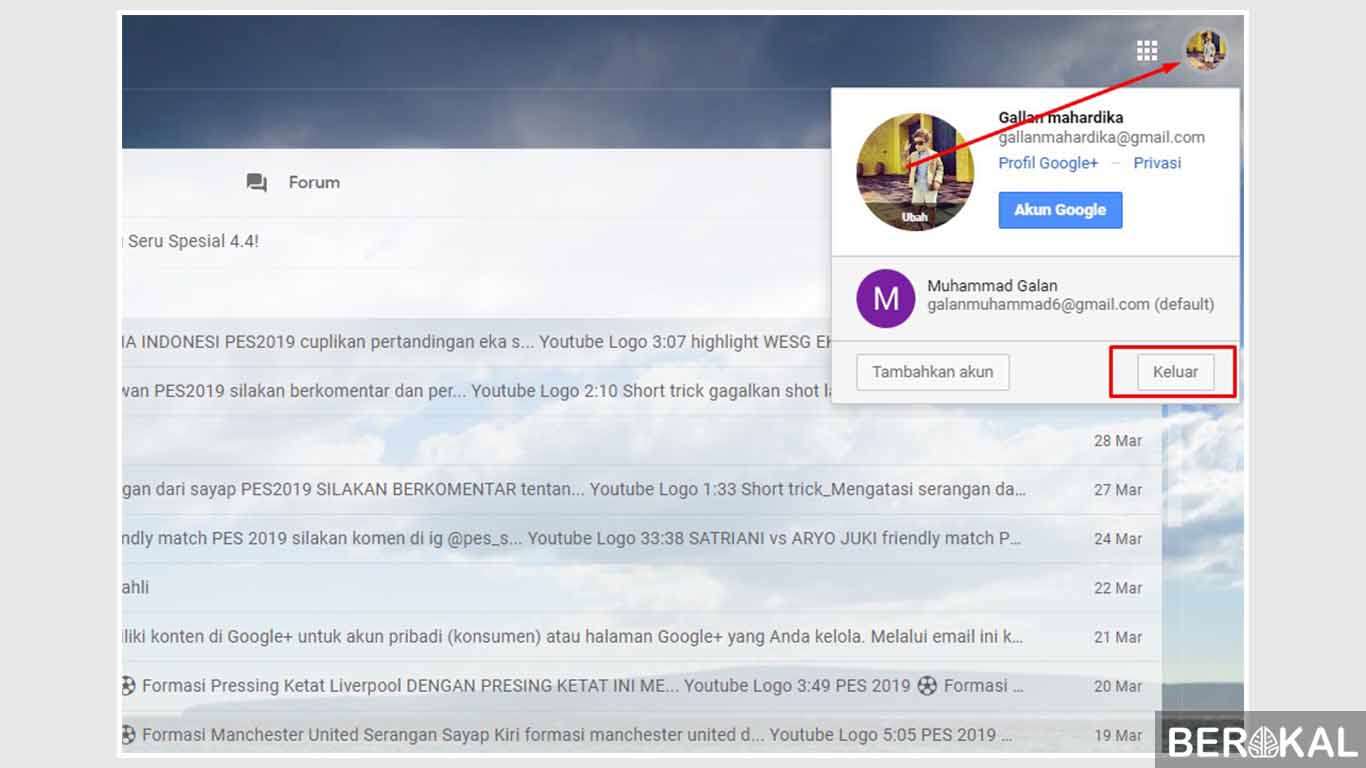The height and width of the screenshot is (768, 1366).
Task: Open the Seru Spesial 4.4! email
Action: [476, 242]
